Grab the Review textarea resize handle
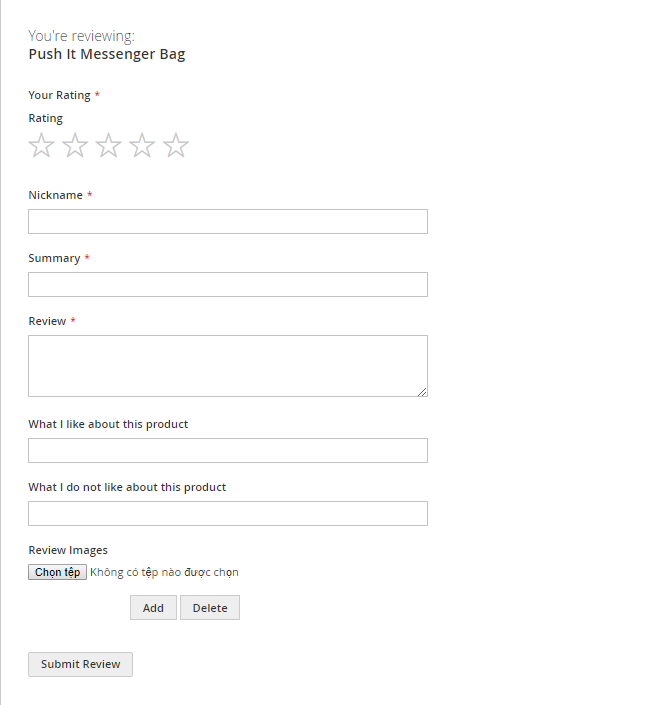 point(422,392)
